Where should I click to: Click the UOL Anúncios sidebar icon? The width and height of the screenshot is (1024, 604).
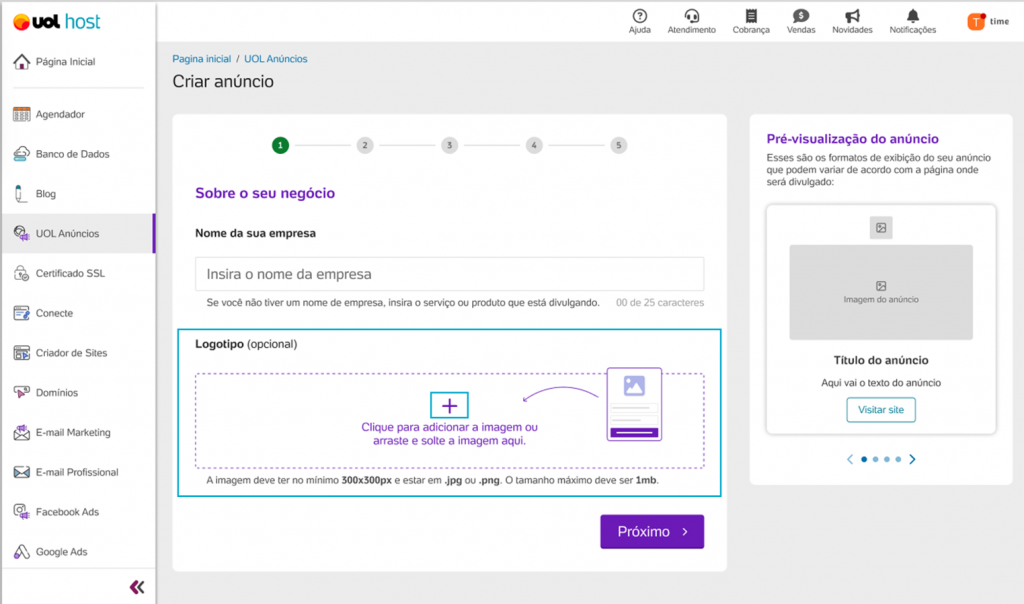point(22,234)
